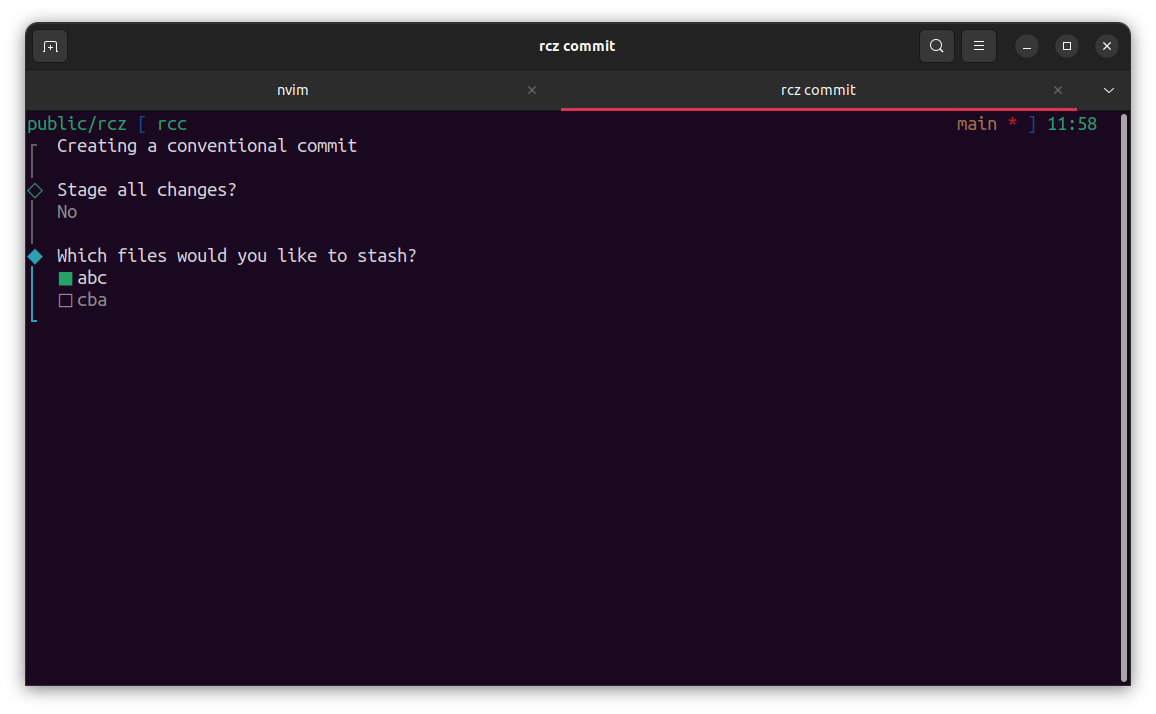
Task: Open the terminal search magnifier icon
Action: 936,46
